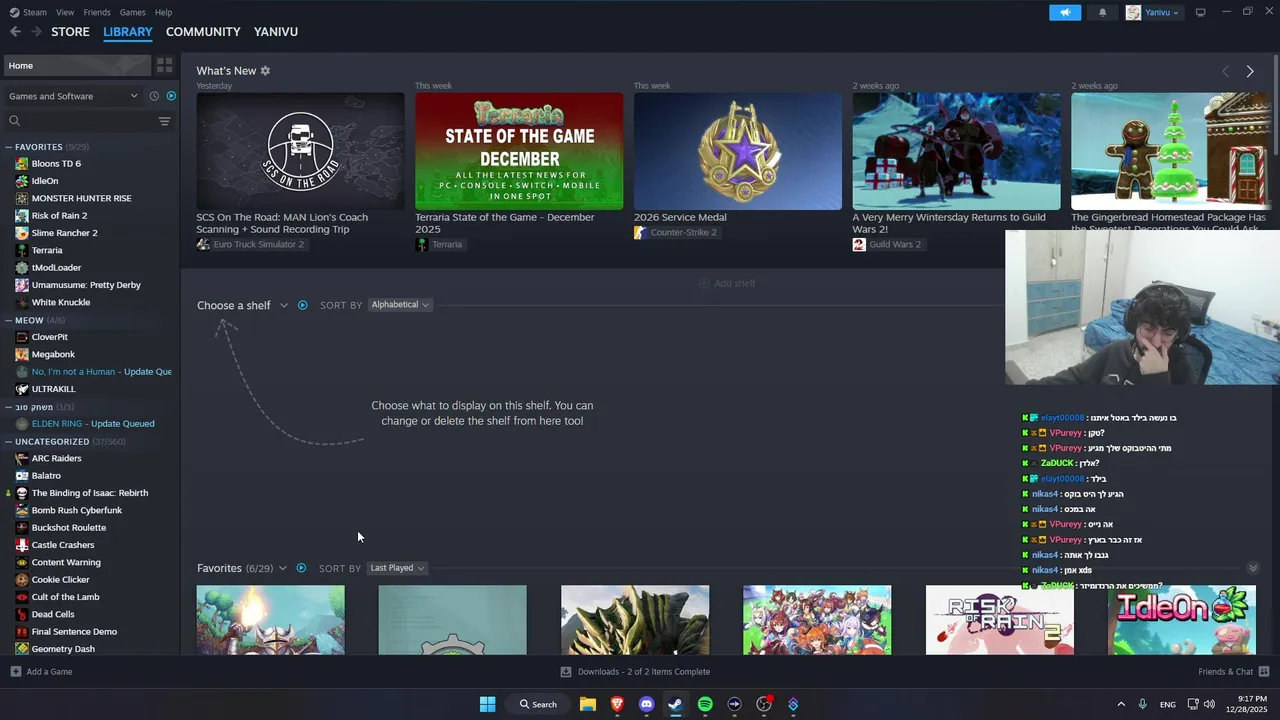This screenshot has height=720, width=1280.
Task: Open the Help menu
Action: (163, 12)
